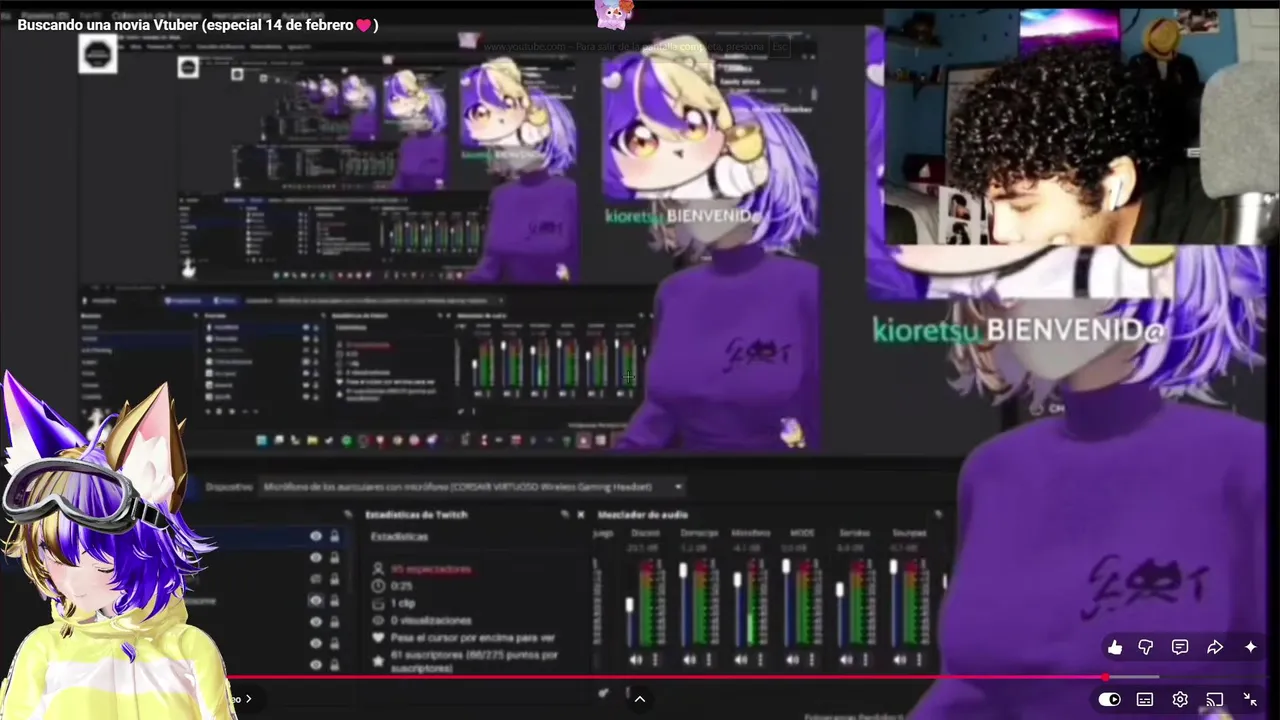This screenshot has height=720, width=1280.
Task: Open the Dispositivo microphone dropdown
Action: (474, 487)
